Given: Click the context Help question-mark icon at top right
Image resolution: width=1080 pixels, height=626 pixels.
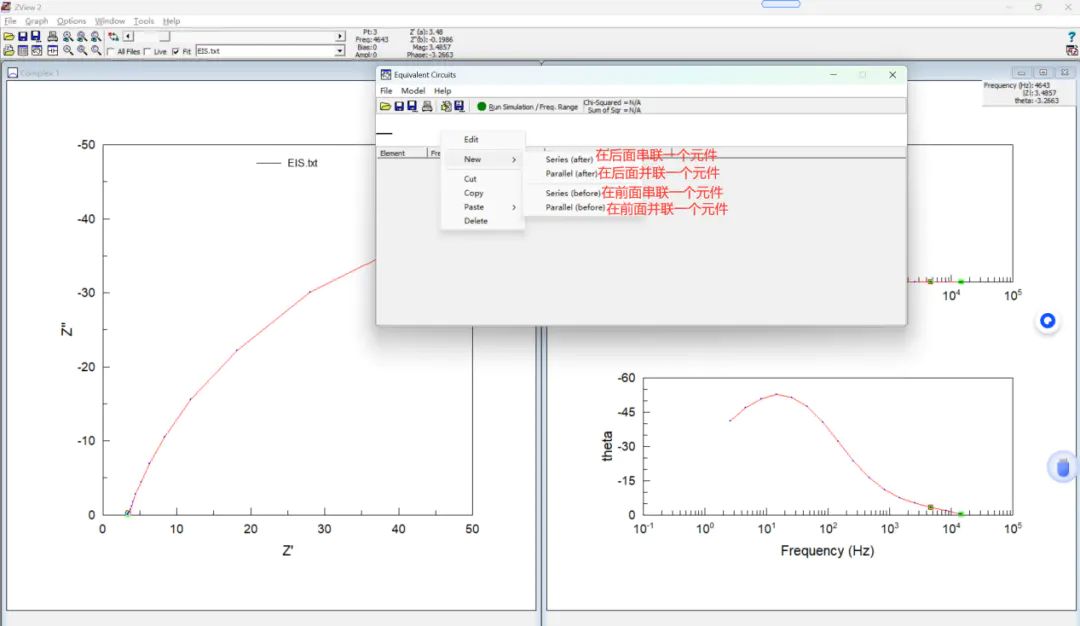Looking at the screenshot, I should (x=1072, y=37).
